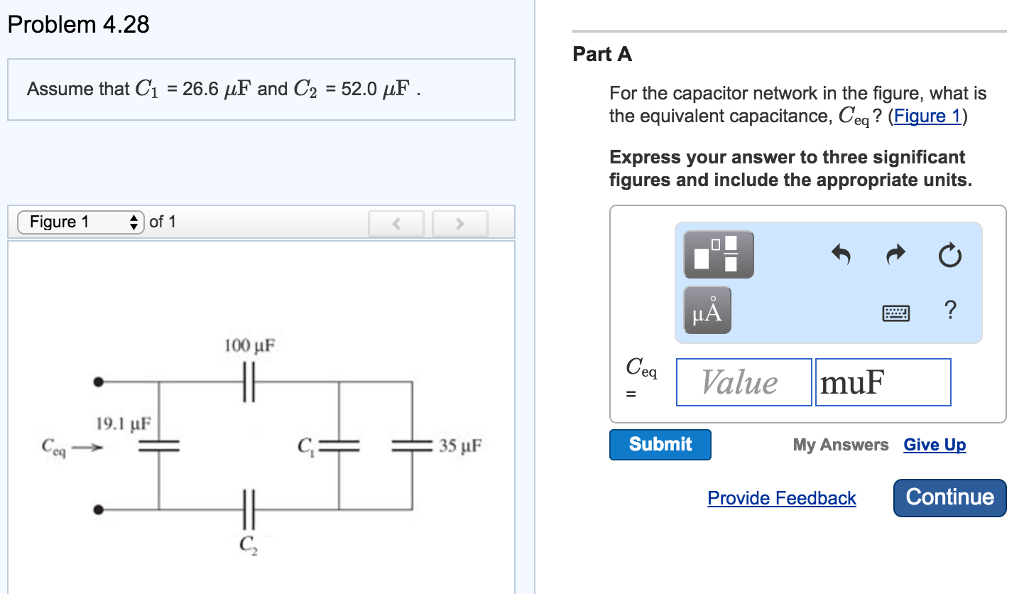Click the Figure 1 stepper arrows
Image resolution: width=1024 pixels, height=594 pixels.
point(136,222)
